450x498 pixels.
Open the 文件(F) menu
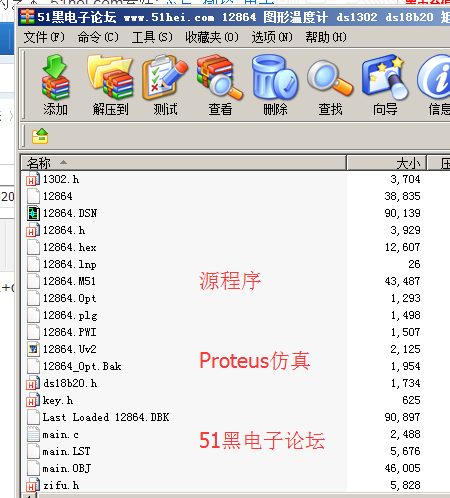(44, 37)
